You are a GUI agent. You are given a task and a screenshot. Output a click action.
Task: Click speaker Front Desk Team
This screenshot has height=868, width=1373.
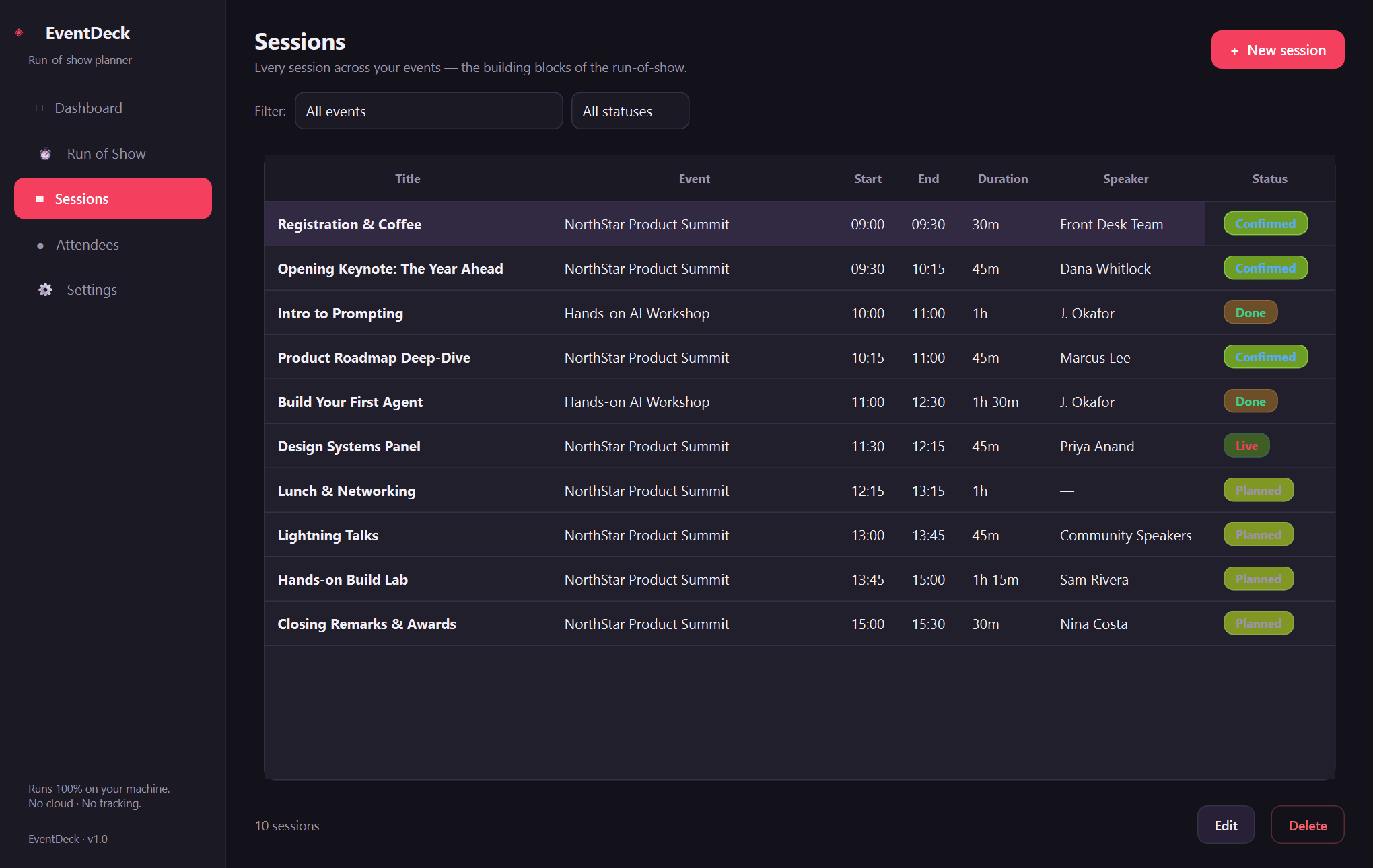click(1111, 225)
